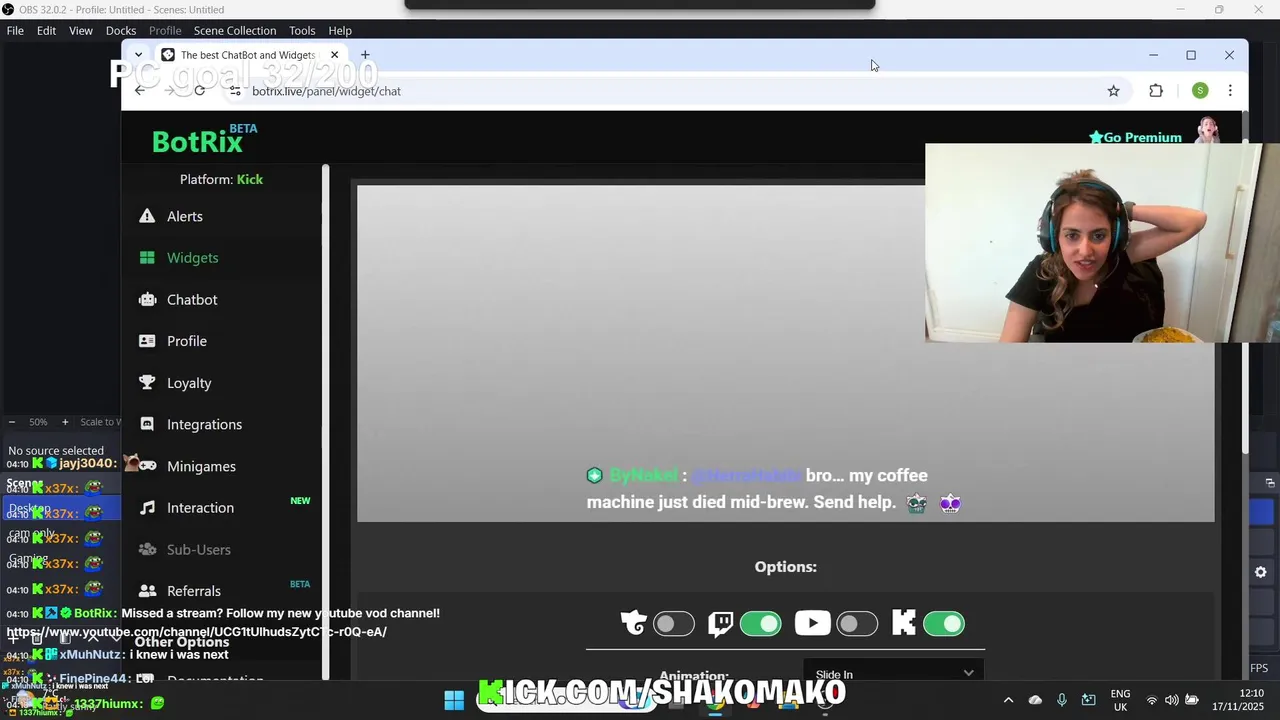Click the BotRix sidebar scrollbar
This screenshot has width=1280, height=720.
[x=325, y=420]
